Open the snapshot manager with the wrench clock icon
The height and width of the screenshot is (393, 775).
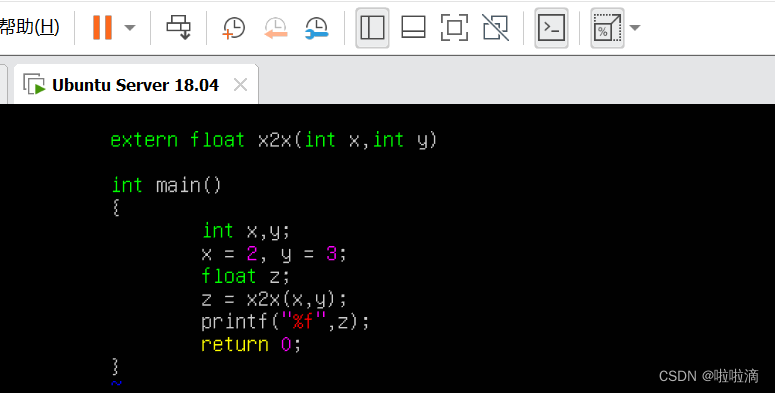pyautogui.click(x=316, y=28)
